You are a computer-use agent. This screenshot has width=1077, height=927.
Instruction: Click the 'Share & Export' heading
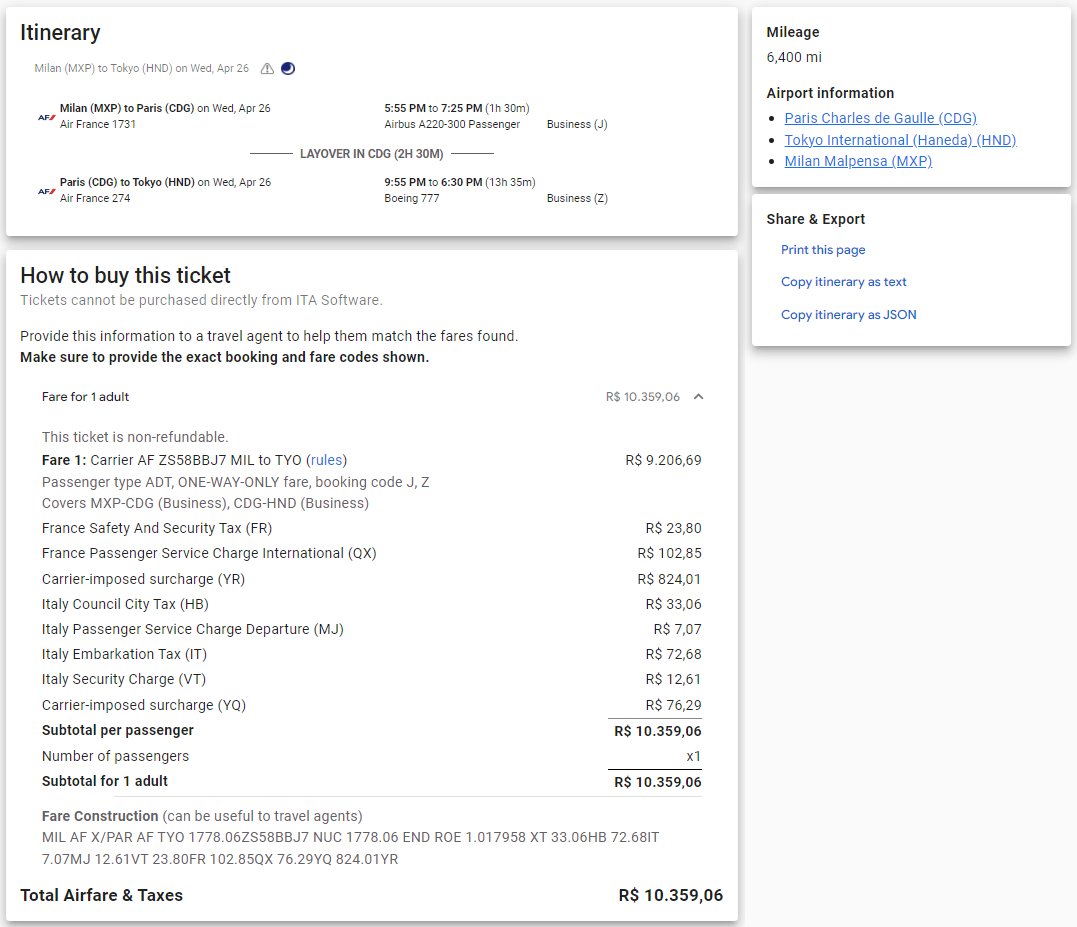pos(815,219)
